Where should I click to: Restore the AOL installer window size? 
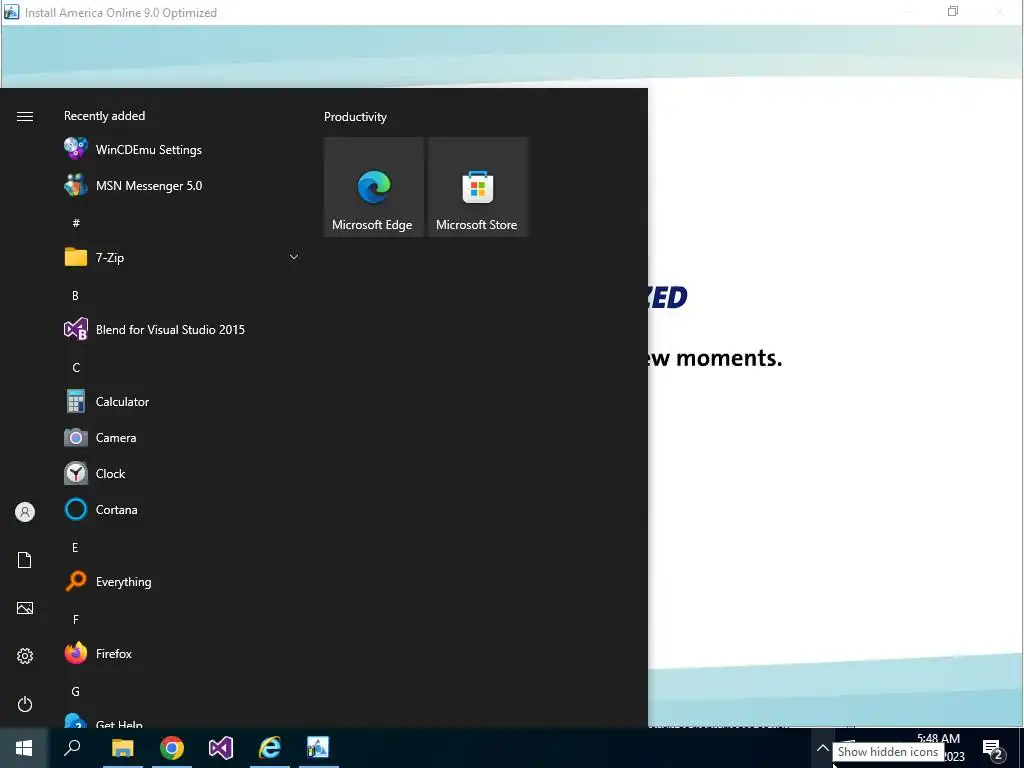[953, 11]
